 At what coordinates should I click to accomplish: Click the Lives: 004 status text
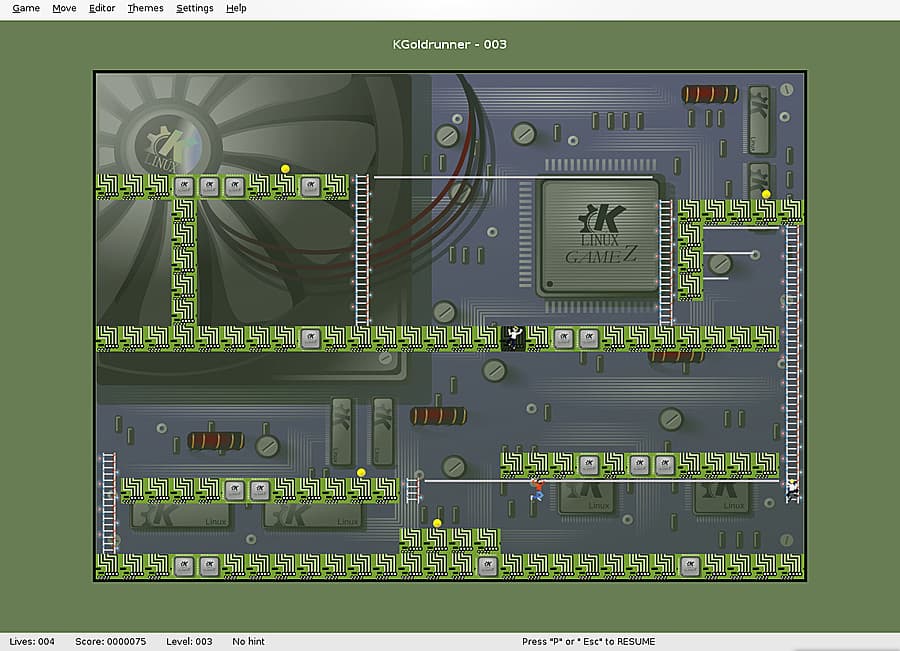pyautogui.click(x=32, y=641)
